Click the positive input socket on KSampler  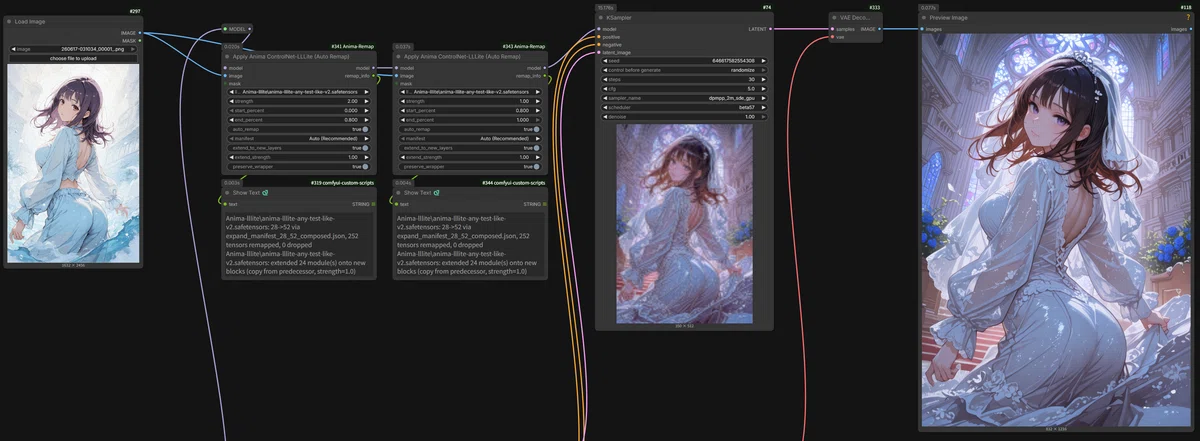pos(599,37)
